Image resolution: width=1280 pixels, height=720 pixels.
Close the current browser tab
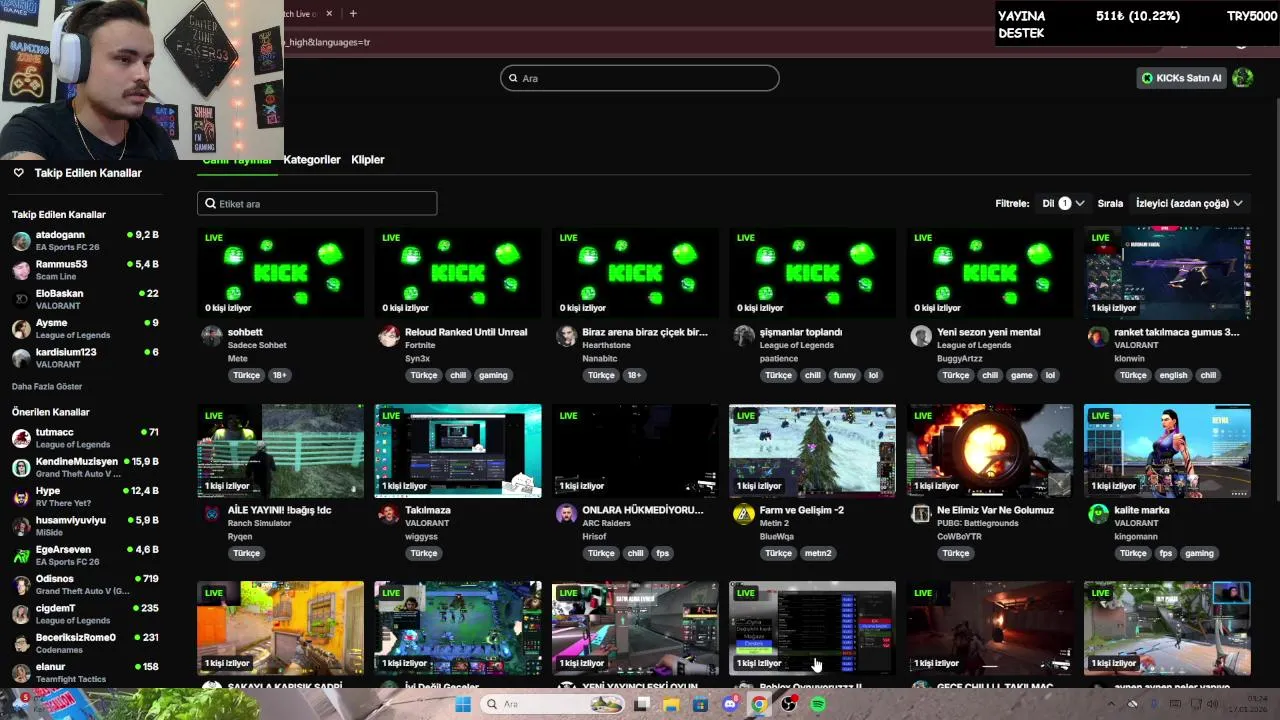tap(329, 13)
